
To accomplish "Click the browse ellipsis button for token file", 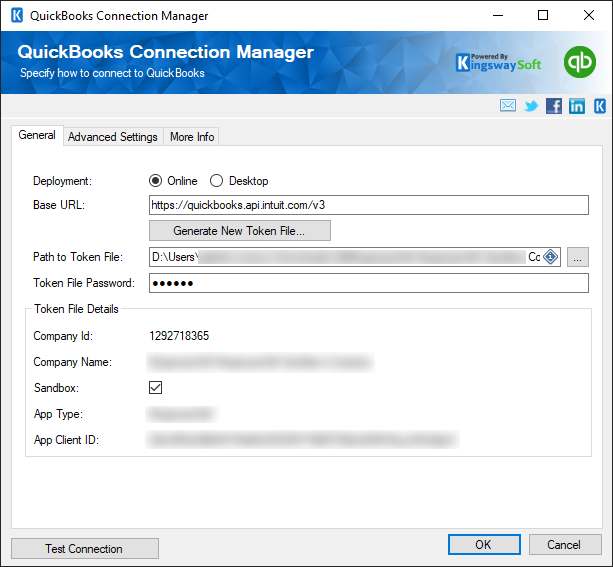I will (577, 257).
